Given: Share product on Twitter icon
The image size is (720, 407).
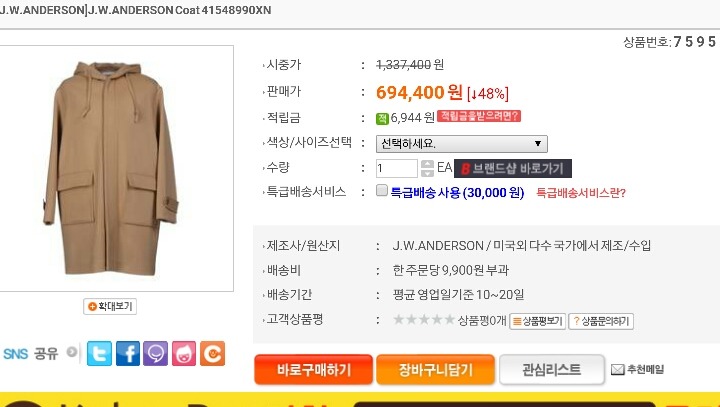Looking at the screenshot, I should click(99, 353).
